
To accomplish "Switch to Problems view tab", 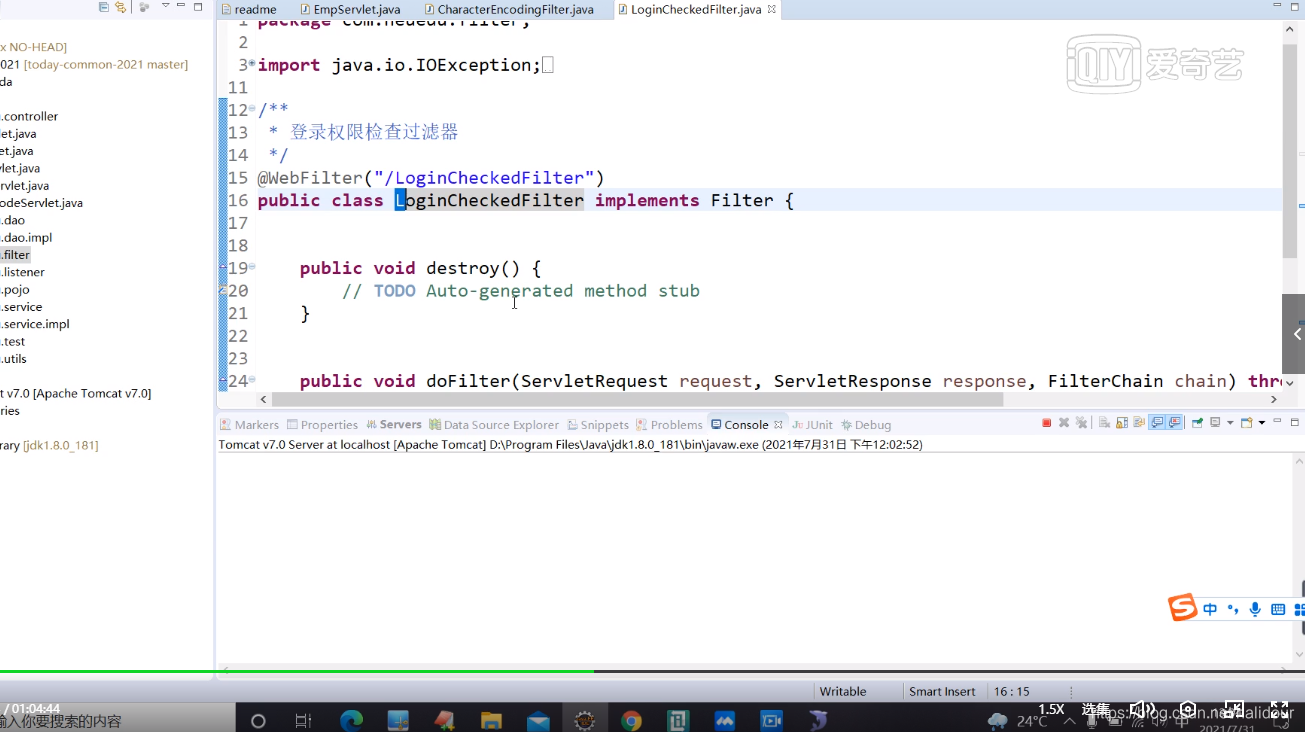I will coord(669,424).
